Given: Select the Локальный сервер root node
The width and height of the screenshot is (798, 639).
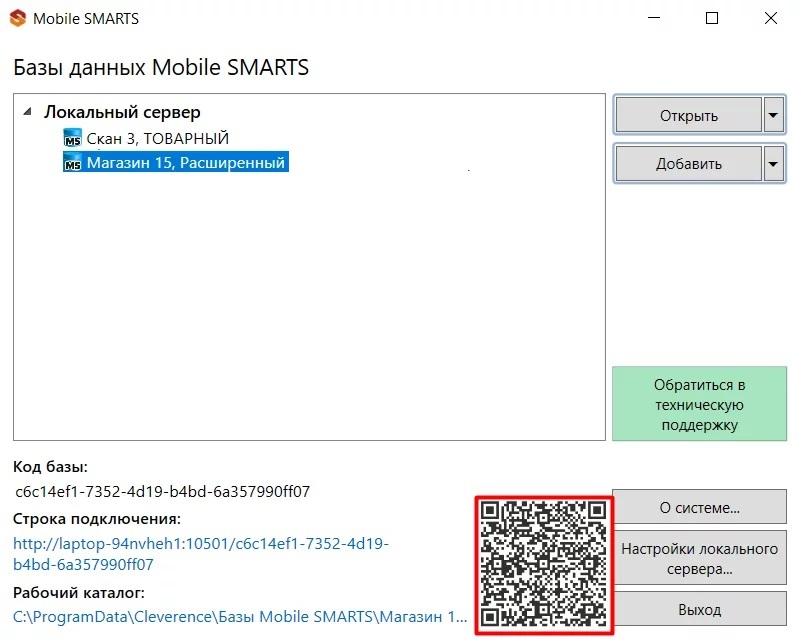Looking at the screenshot, I should tap(122, 112).
